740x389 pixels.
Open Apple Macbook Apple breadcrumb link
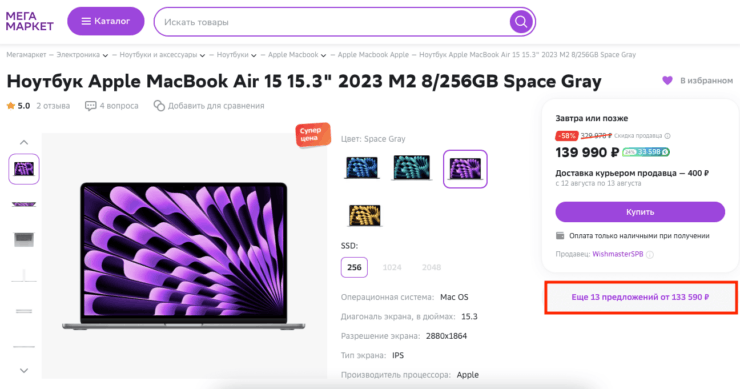(x=373, y=55)
